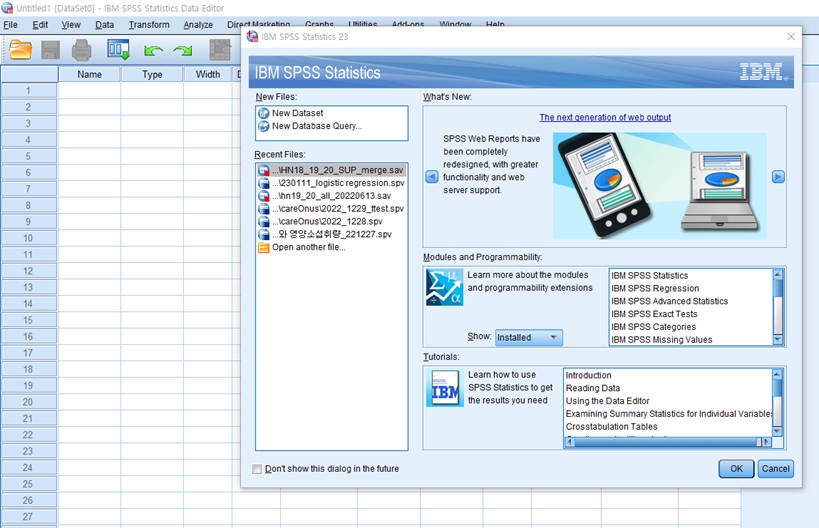Click the green Undo arrow icon
This screenshot has width=819, height=528.
tap(153, 51)
